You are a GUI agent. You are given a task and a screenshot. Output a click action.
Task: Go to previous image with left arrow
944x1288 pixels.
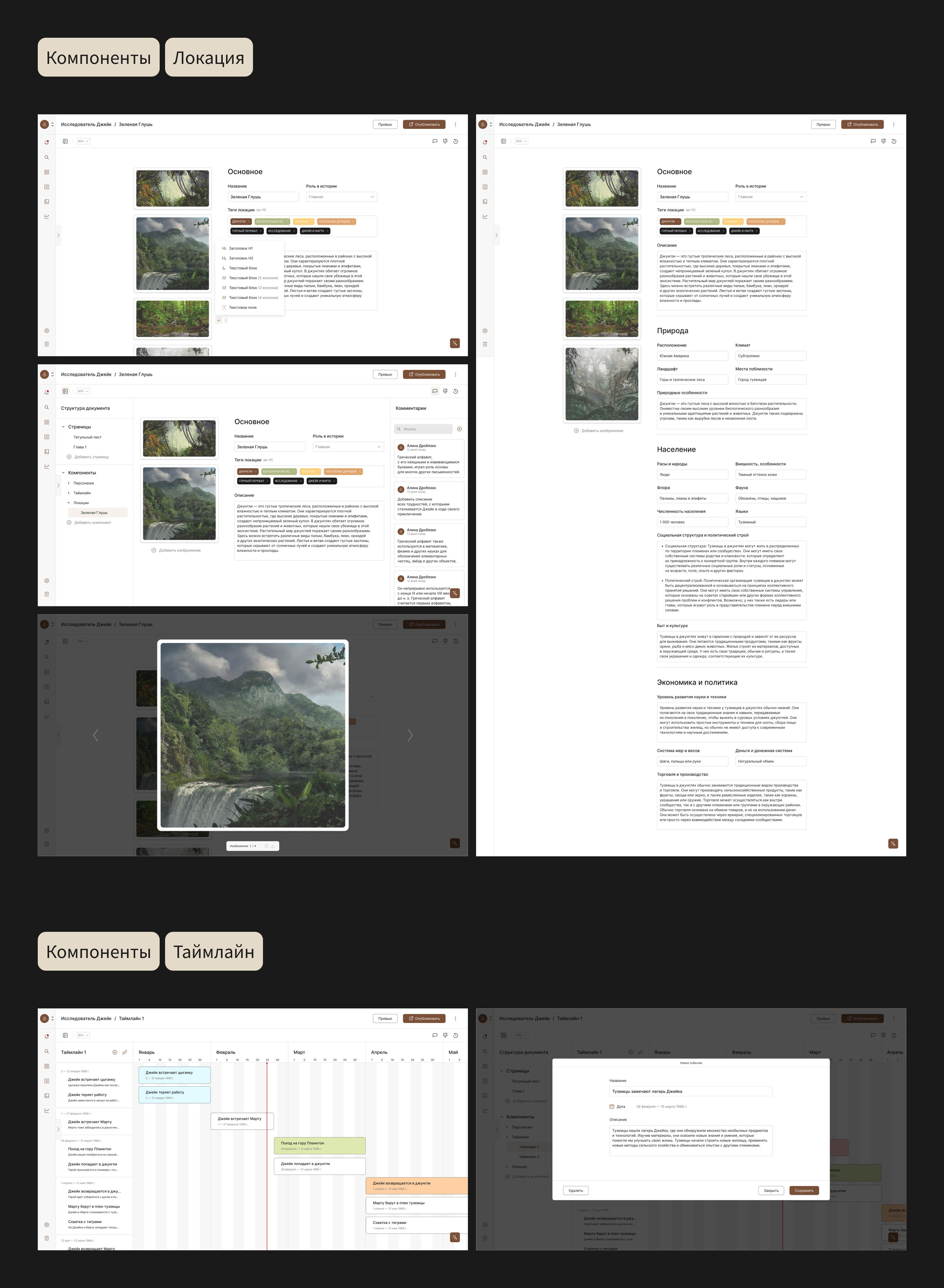(x=95, y=735)
